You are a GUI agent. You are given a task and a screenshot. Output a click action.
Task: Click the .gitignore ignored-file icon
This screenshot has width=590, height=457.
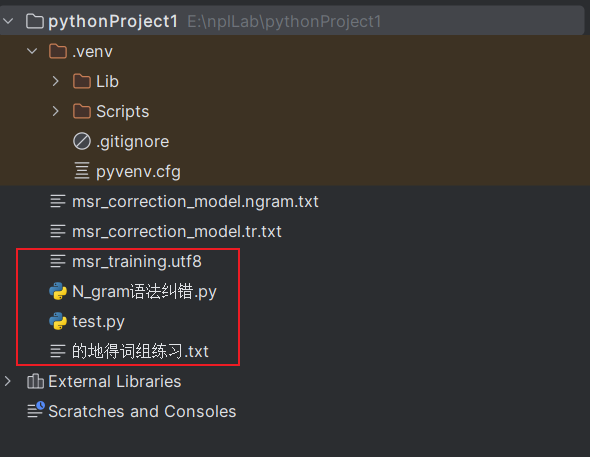[82, 141]
